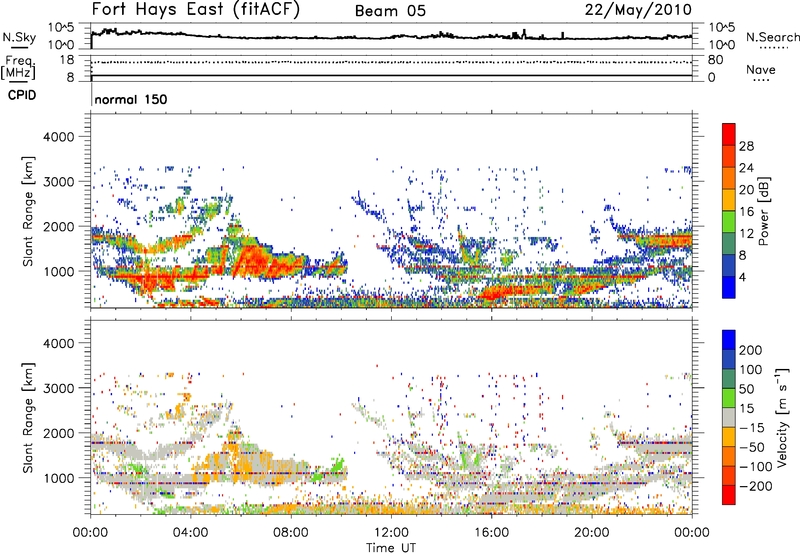The image size is (800, 554).
Task: Click the 'Freq. [MHz]' label
Action: coord(18,67)
